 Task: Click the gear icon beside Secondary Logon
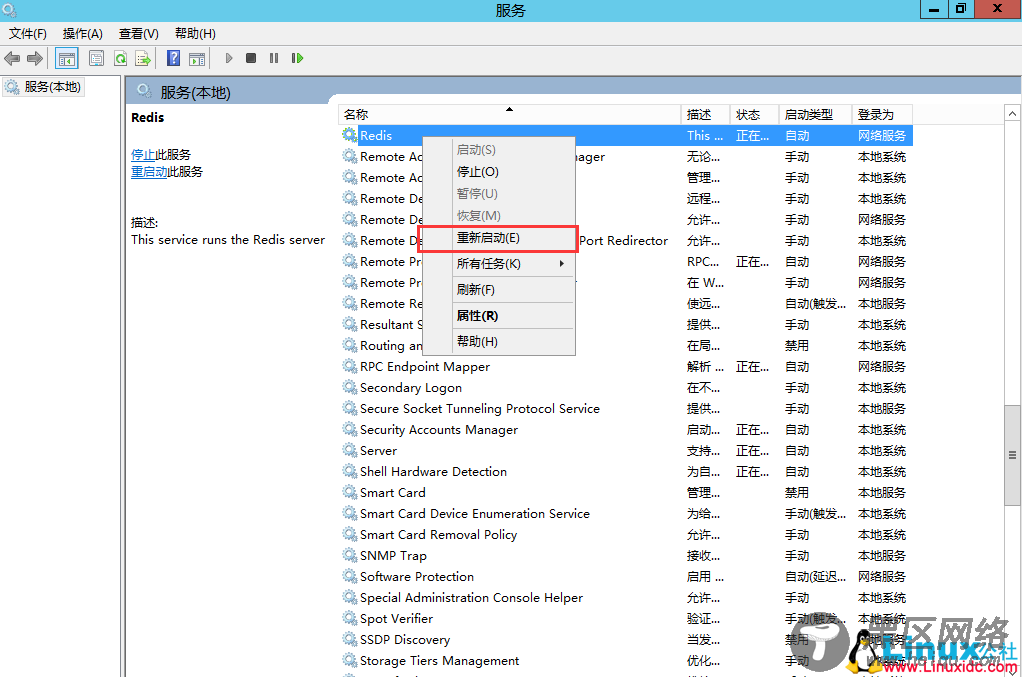[350, 387]
